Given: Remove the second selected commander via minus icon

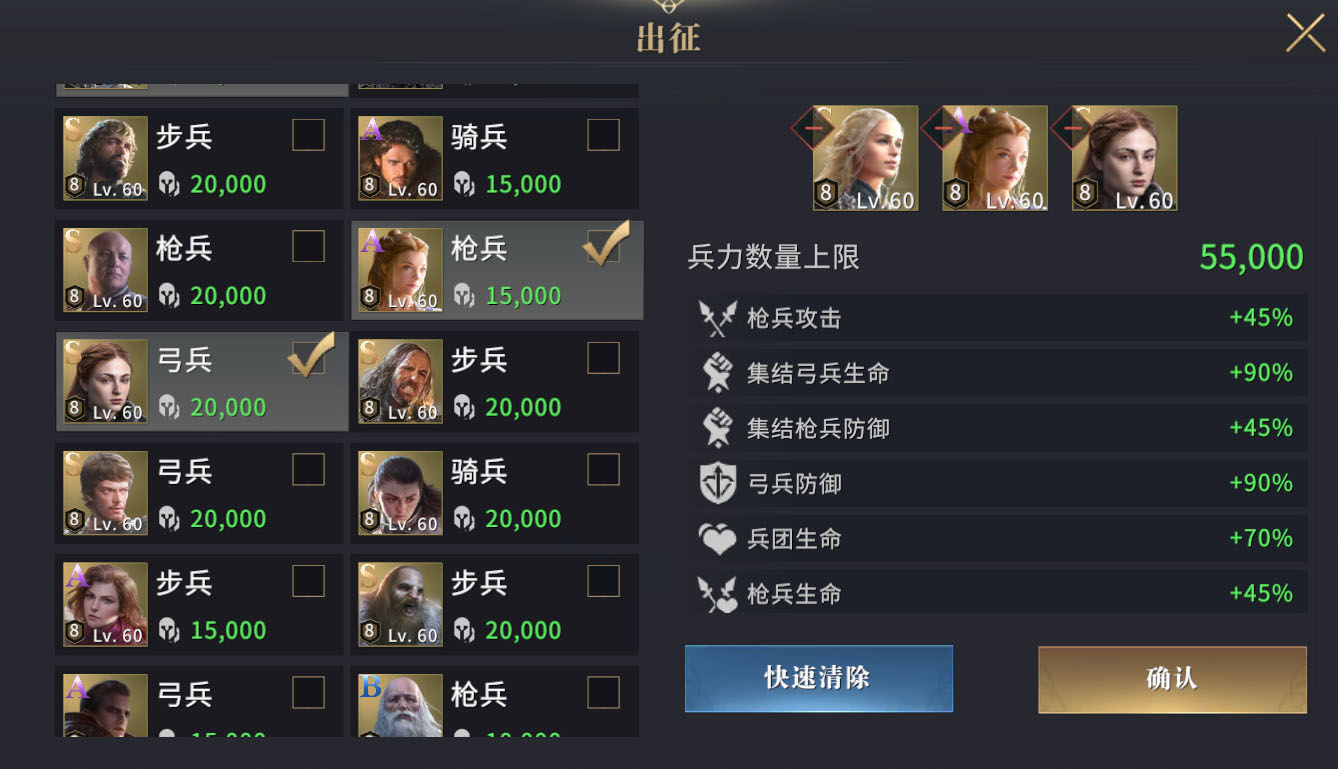Looking at the screenshot, I should click(942, 129).
